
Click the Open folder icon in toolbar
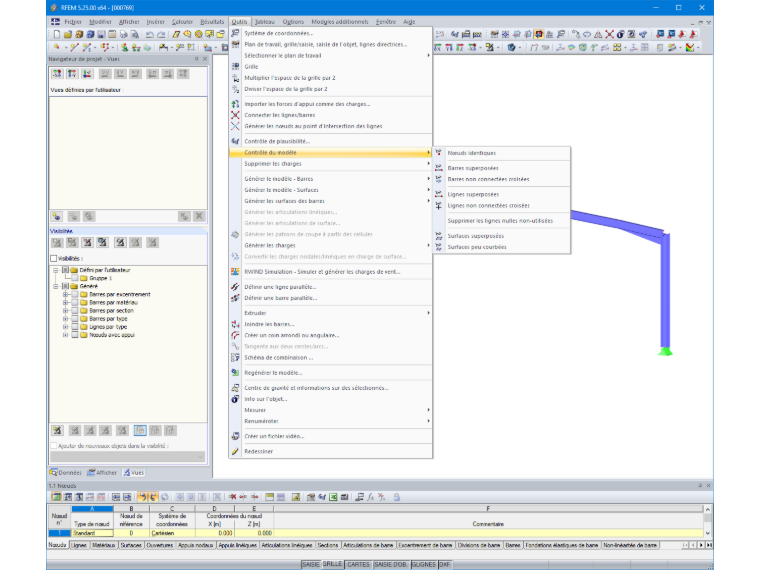(x=68, y=34)
